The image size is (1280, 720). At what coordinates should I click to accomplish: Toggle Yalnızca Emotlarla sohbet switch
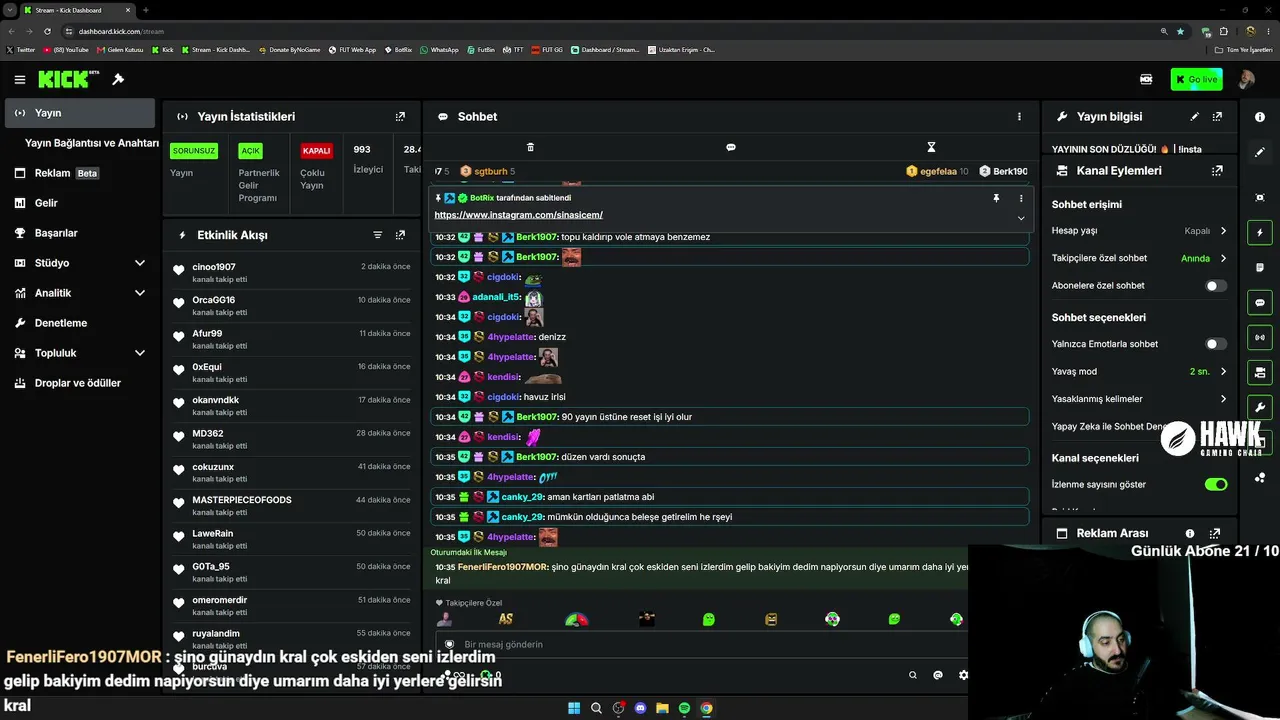pos(1215,344)
